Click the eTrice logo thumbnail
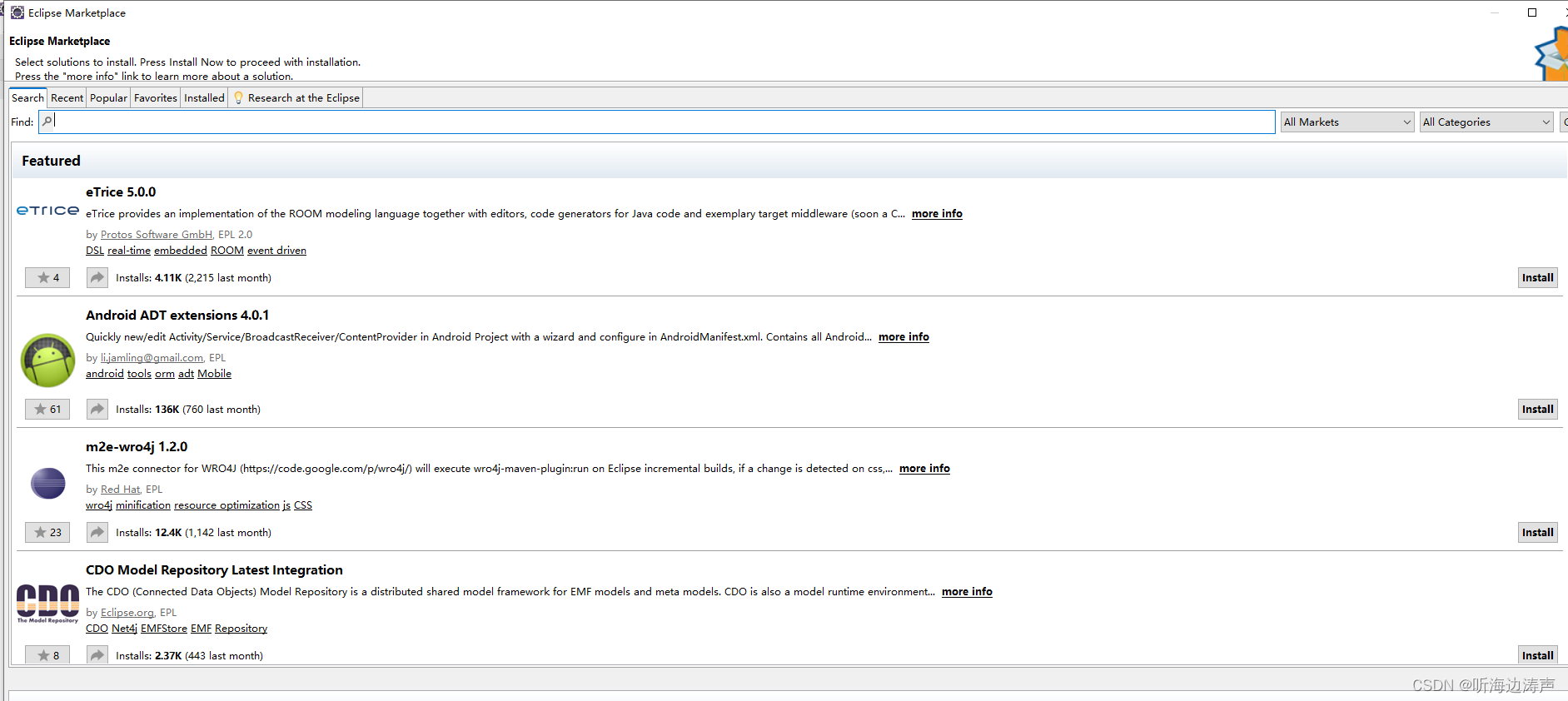This screenshot has width=1568, height=701. [47, 211]
